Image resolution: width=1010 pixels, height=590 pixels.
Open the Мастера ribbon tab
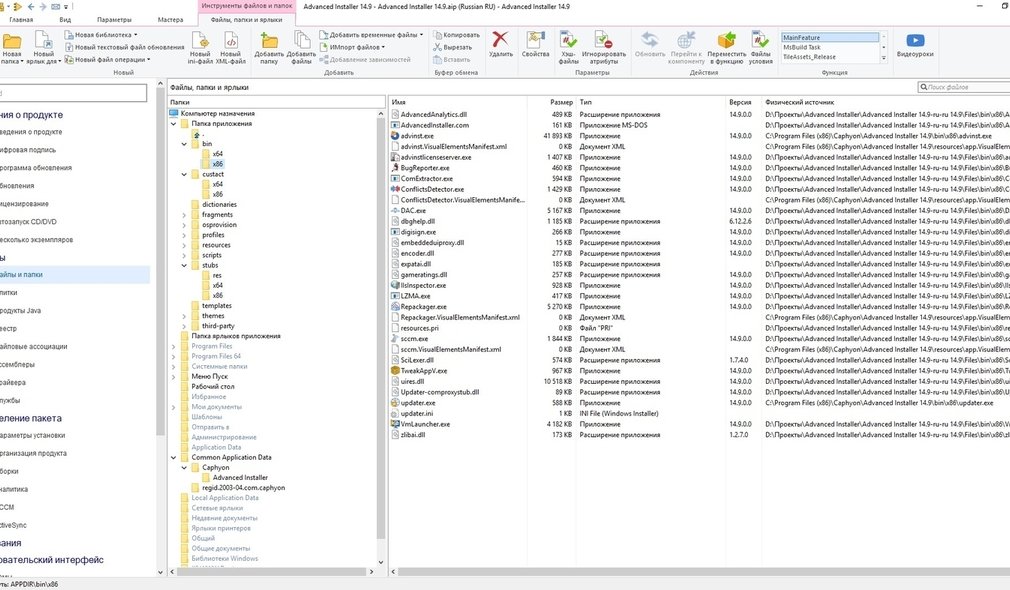click(170, 20)
